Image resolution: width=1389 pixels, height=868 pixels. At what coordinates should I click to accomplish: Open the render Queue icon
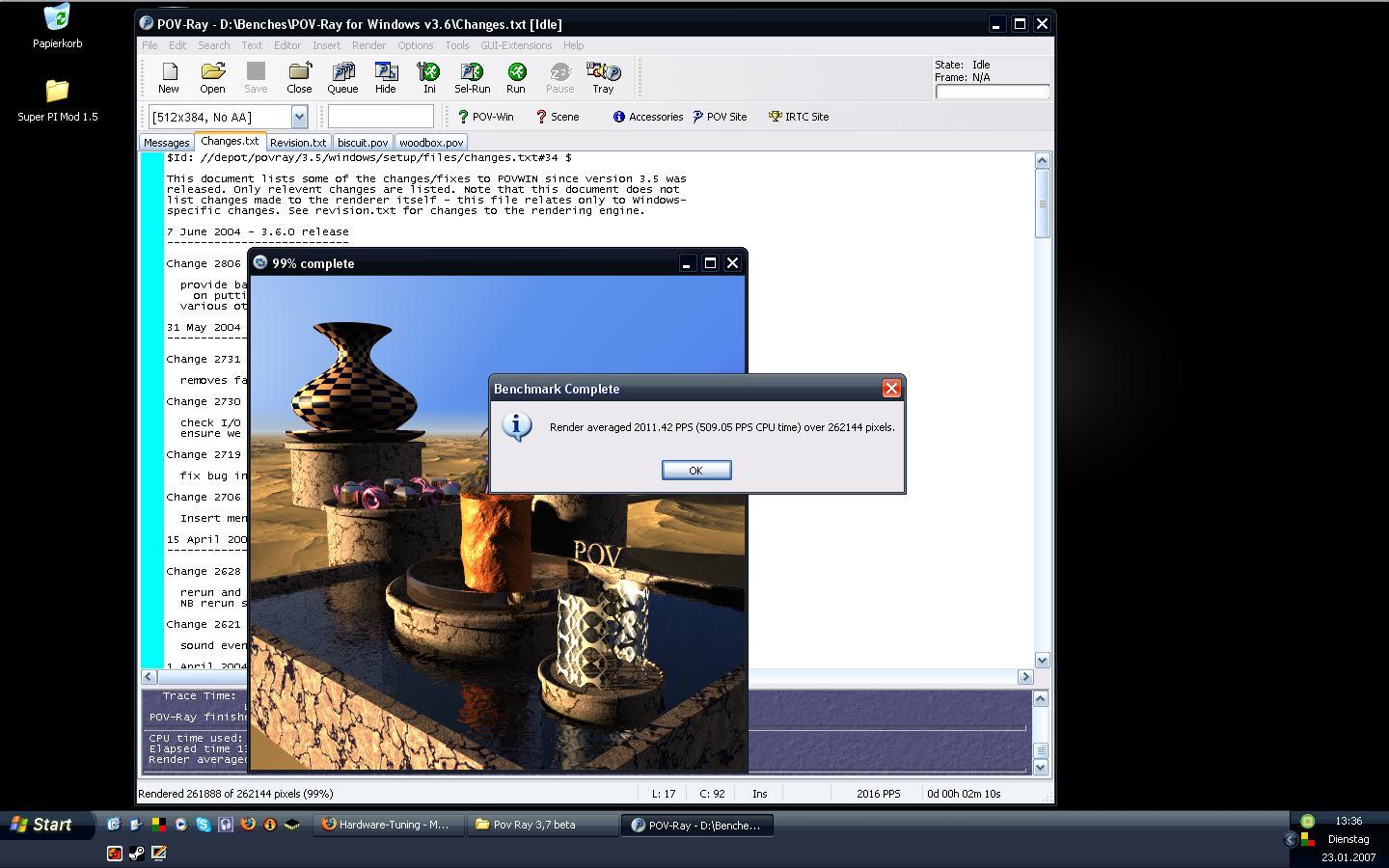coord(342,77)
